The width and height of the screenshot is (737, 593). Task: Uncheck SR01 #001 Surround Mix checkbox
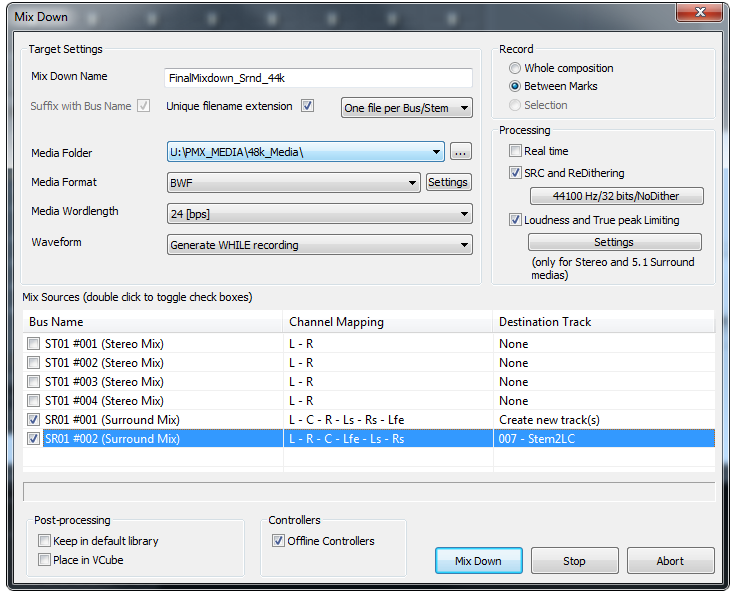coord(33,420)
